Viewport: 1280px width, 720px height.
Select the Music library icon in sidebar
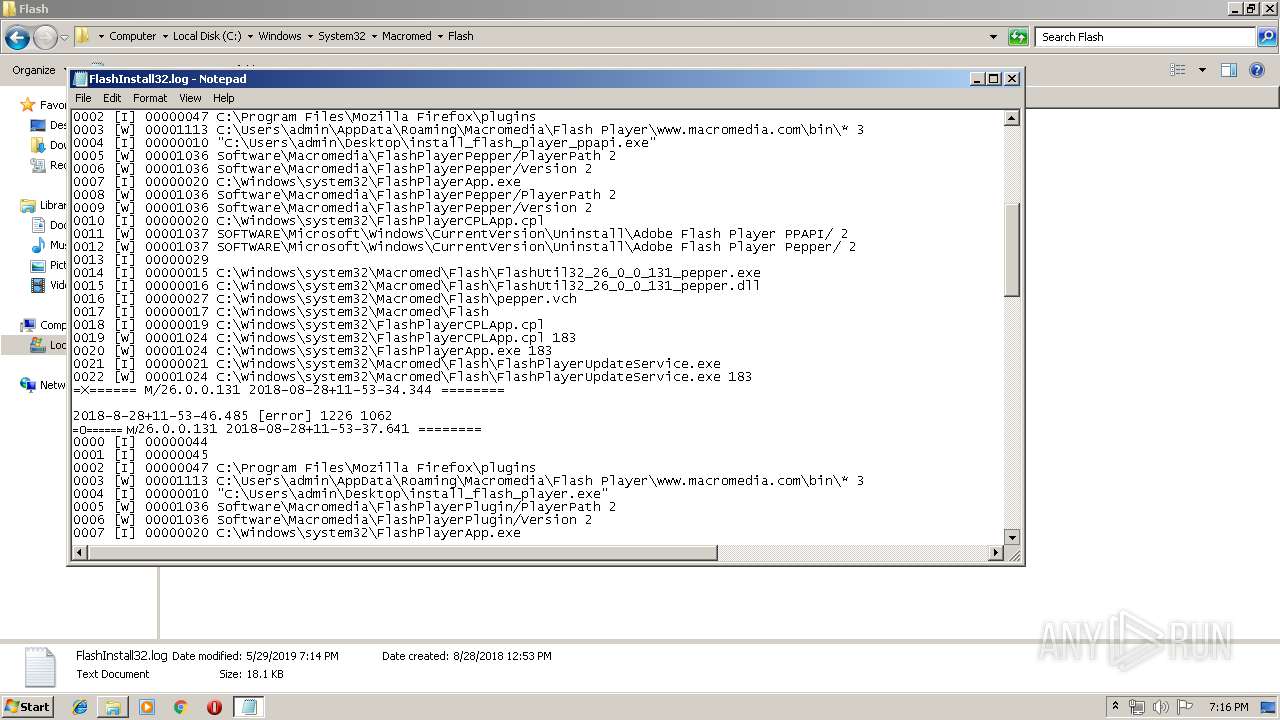tap(38, 245)
